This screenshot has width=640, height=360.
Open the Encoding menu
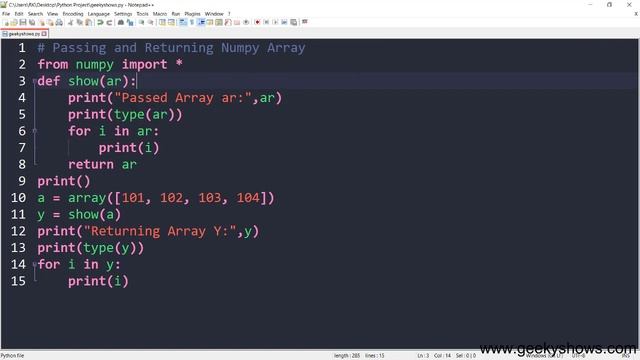coord(73,14)
